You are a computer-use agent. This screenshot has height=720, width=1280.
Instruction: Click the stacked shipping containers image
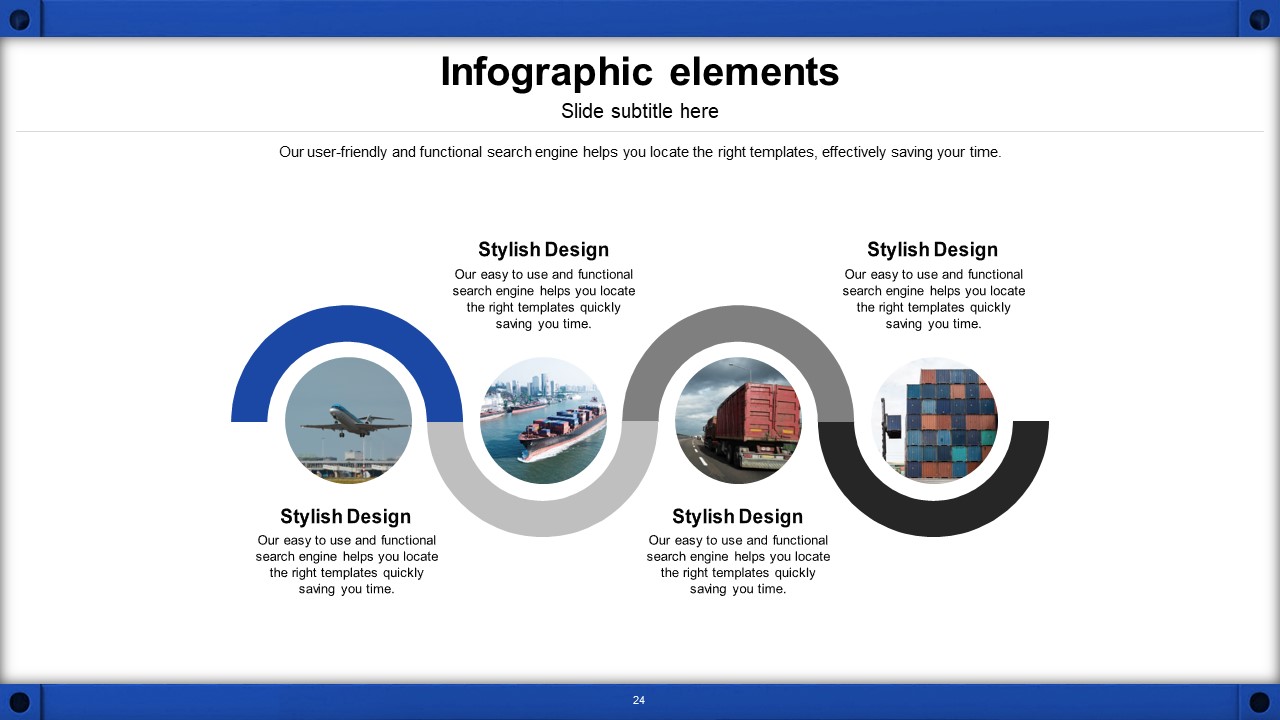pos(933,421)
